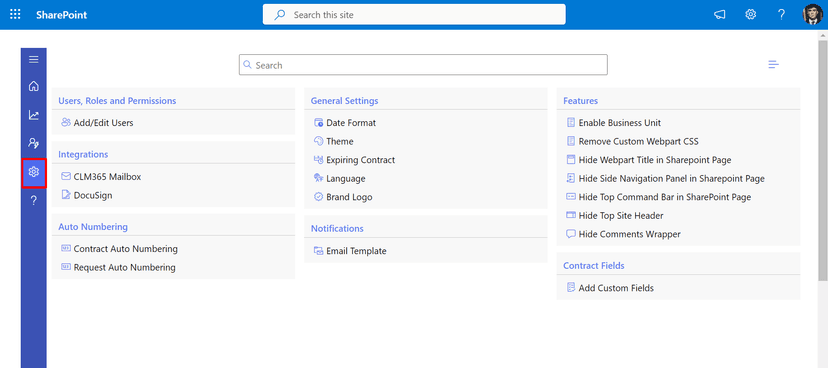Open SharePoint settings gear in header
The image size is (828, 368).
(750, 14)
